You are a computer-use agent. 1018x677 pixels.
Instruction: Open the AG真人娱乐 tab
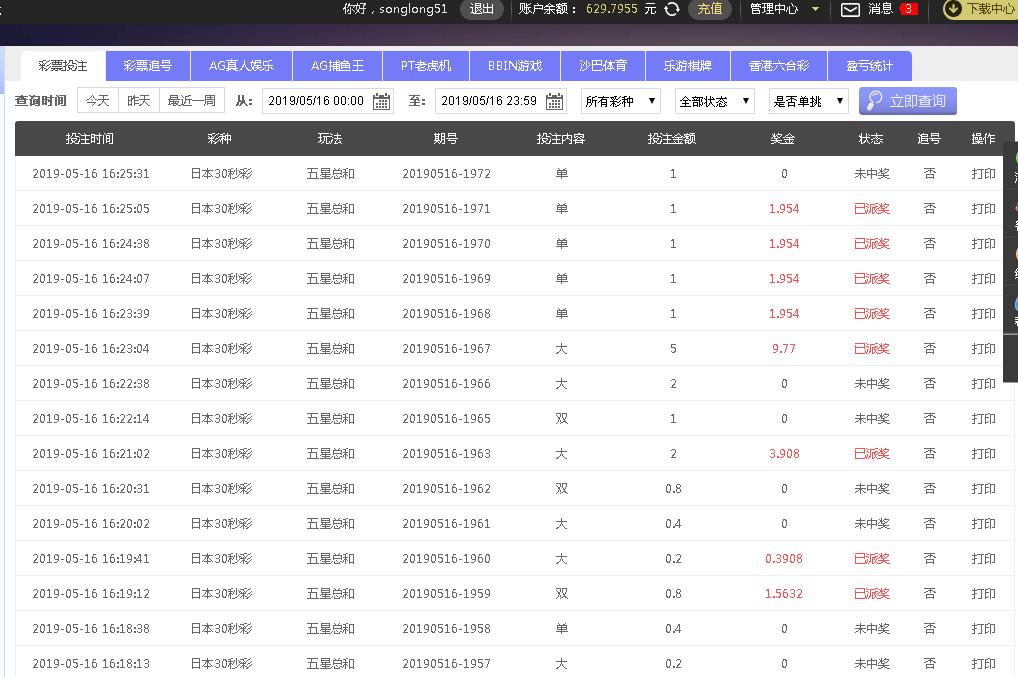click(242, 66)
